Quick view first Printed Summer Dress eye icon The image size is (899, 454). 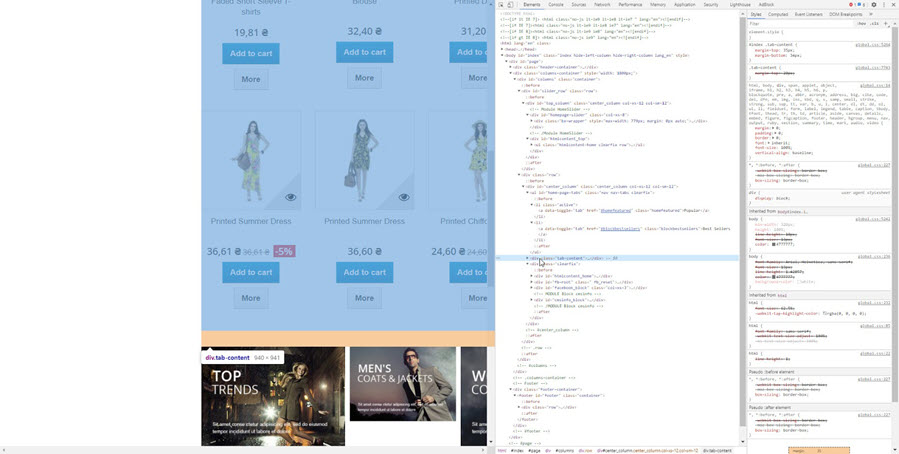(x=291, y=197)
